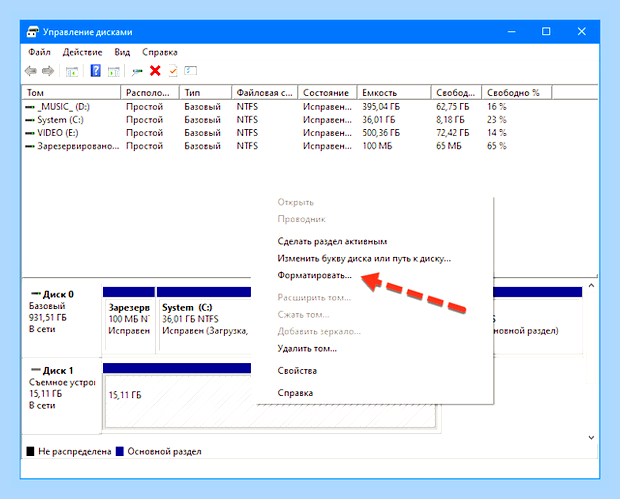Click the VIDEO (E:) volume row icon
Screen dimensions: 620x499
30,133
